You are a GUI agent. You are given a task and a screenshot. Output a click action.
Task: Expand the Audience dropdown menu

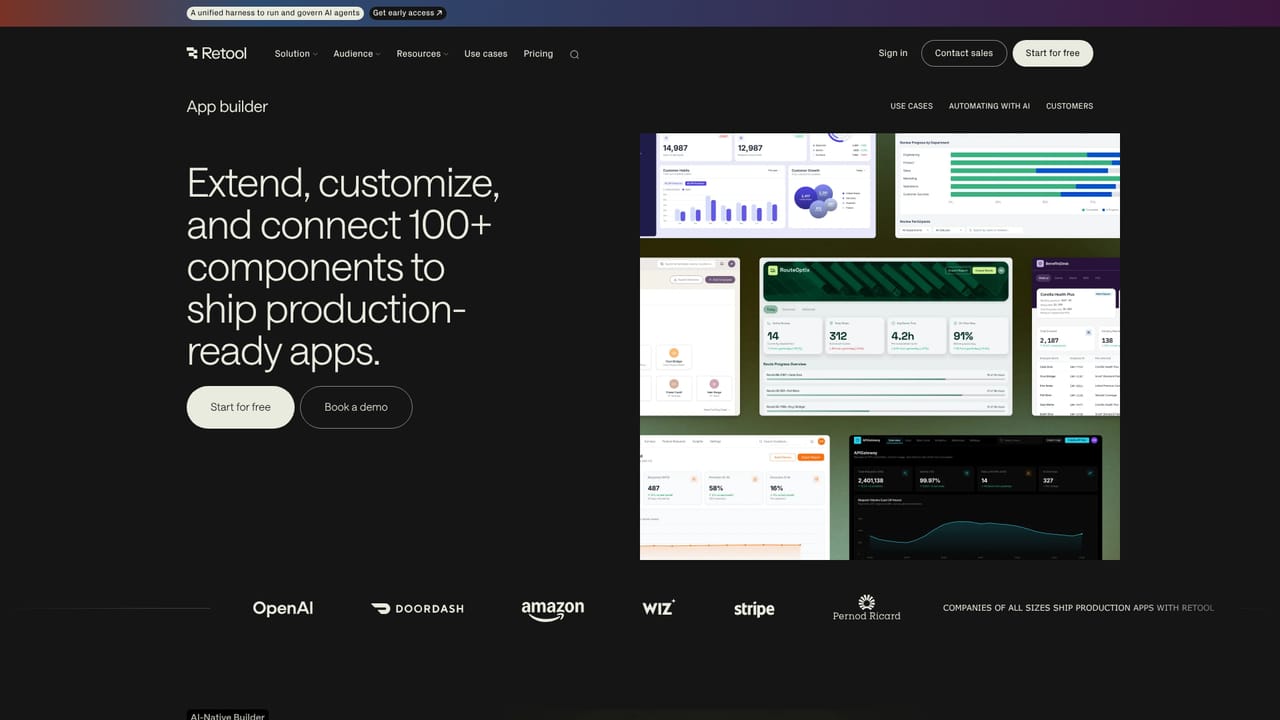click(357, 54)
